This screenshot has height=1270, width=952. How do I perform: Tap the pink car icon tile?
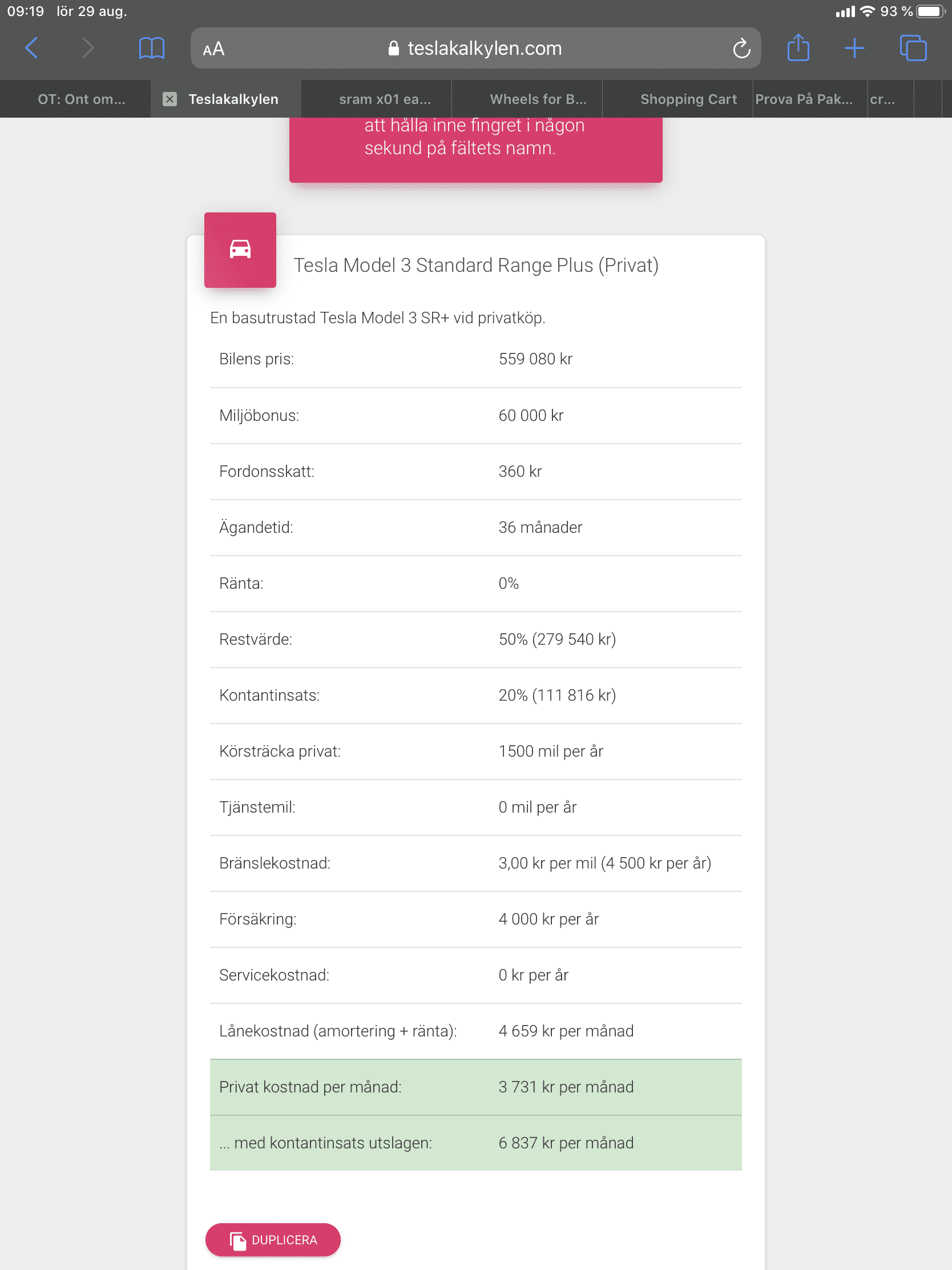(240, 250)
